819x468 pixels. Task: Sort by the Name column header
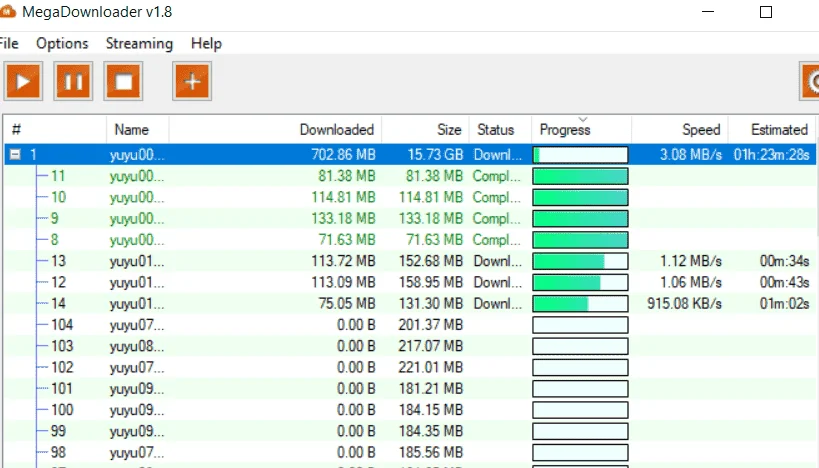tap(137, 130)
